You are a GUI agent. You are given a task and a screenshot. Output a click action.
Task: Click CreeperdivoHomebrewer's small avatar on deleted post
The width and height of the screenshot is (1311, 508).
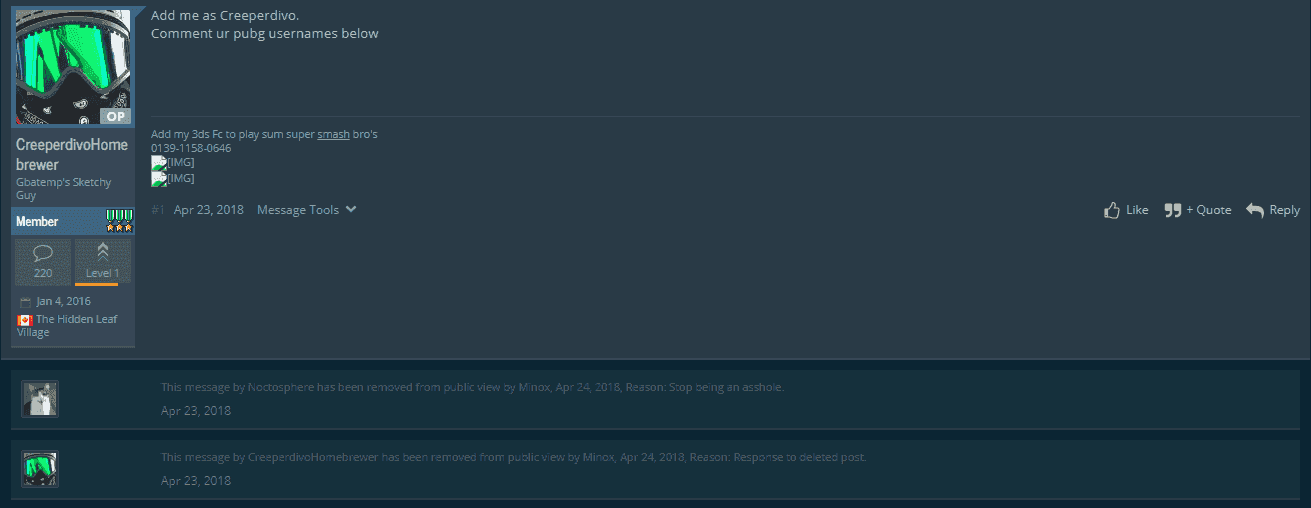point(40,469)
